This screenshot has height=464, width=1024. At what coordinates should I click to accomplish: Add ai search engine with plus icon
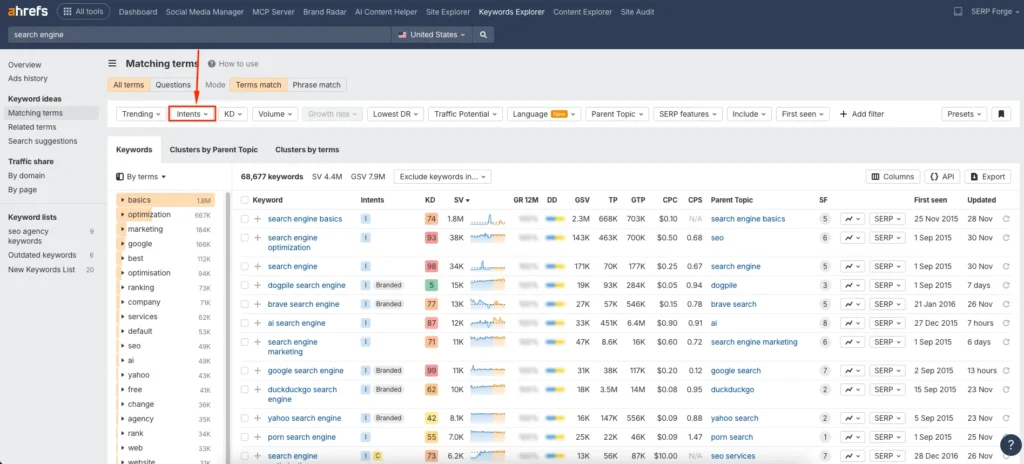point(257,323)
